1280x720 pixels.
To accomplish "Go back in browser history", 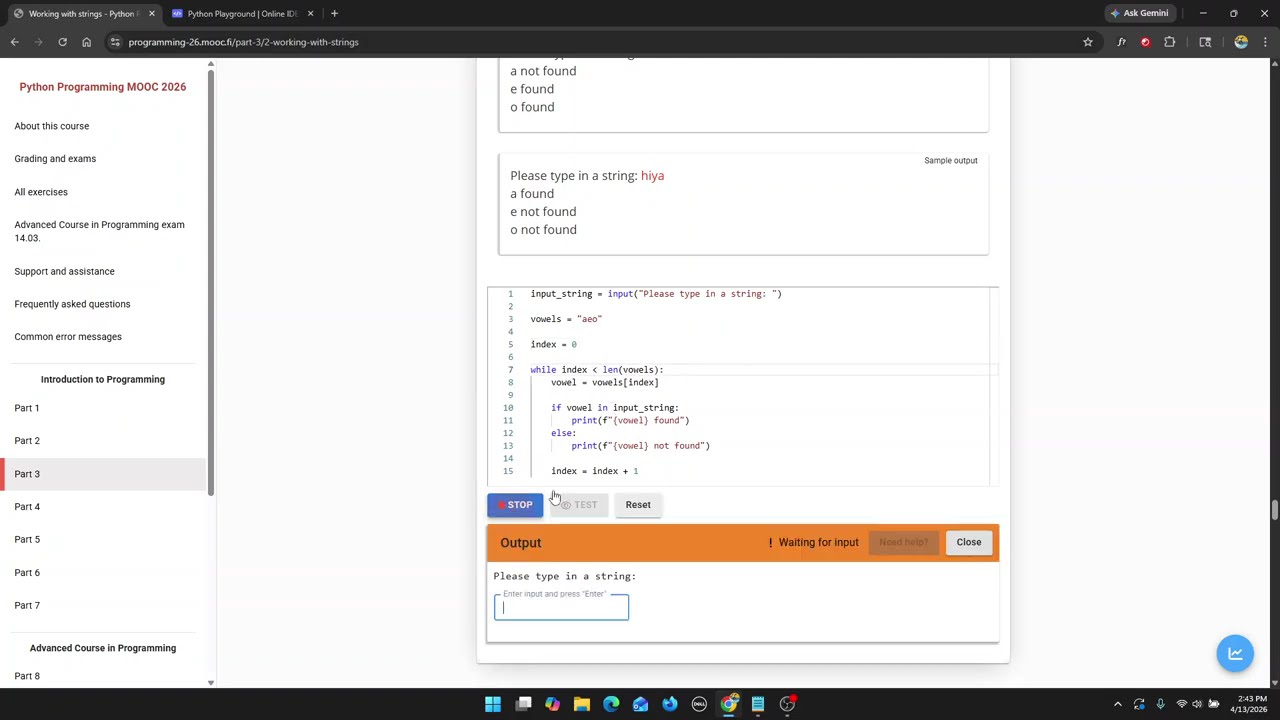I will 14,42.
